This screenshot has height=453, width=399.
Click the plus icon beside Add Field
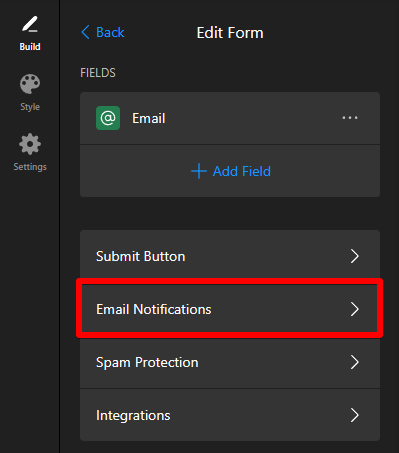[199, 171]
